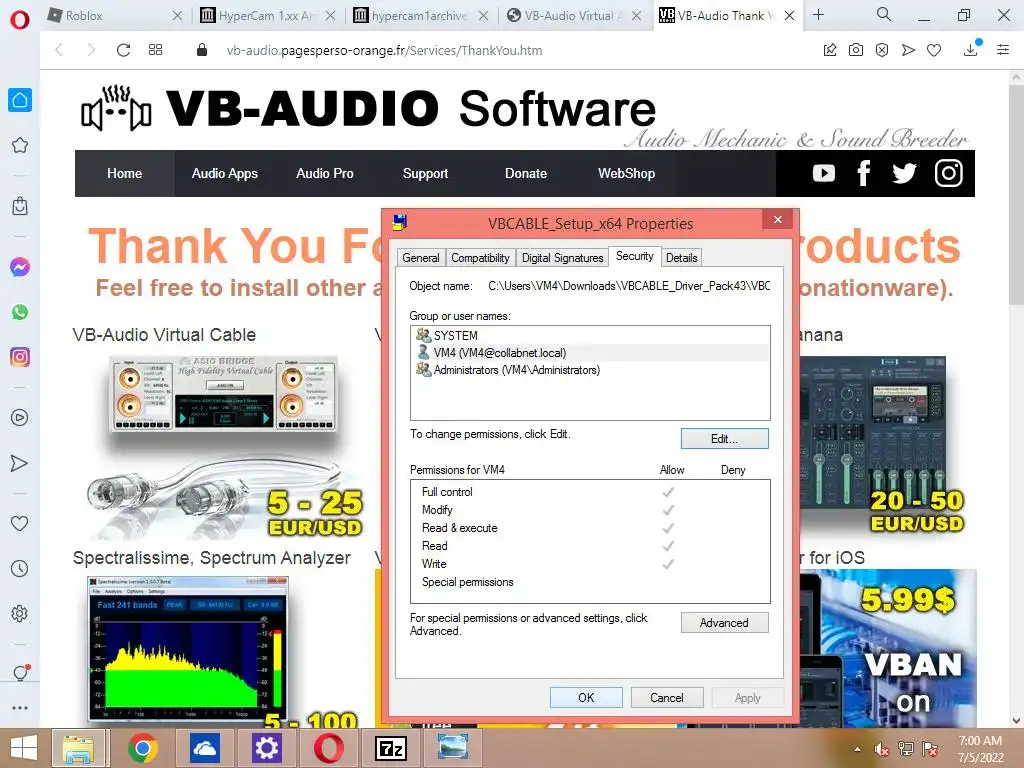Go back to the previous page
This screenshot has height=768, width=1024.
59,50
